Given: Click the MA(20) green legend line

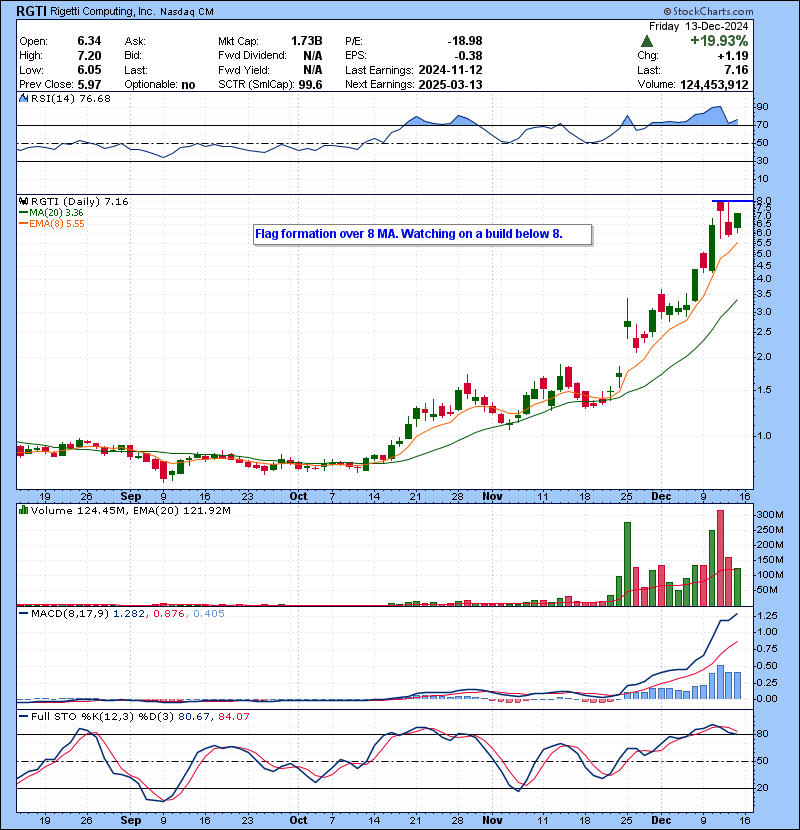Looking at the screenshot, I should (x=23, y=212).
